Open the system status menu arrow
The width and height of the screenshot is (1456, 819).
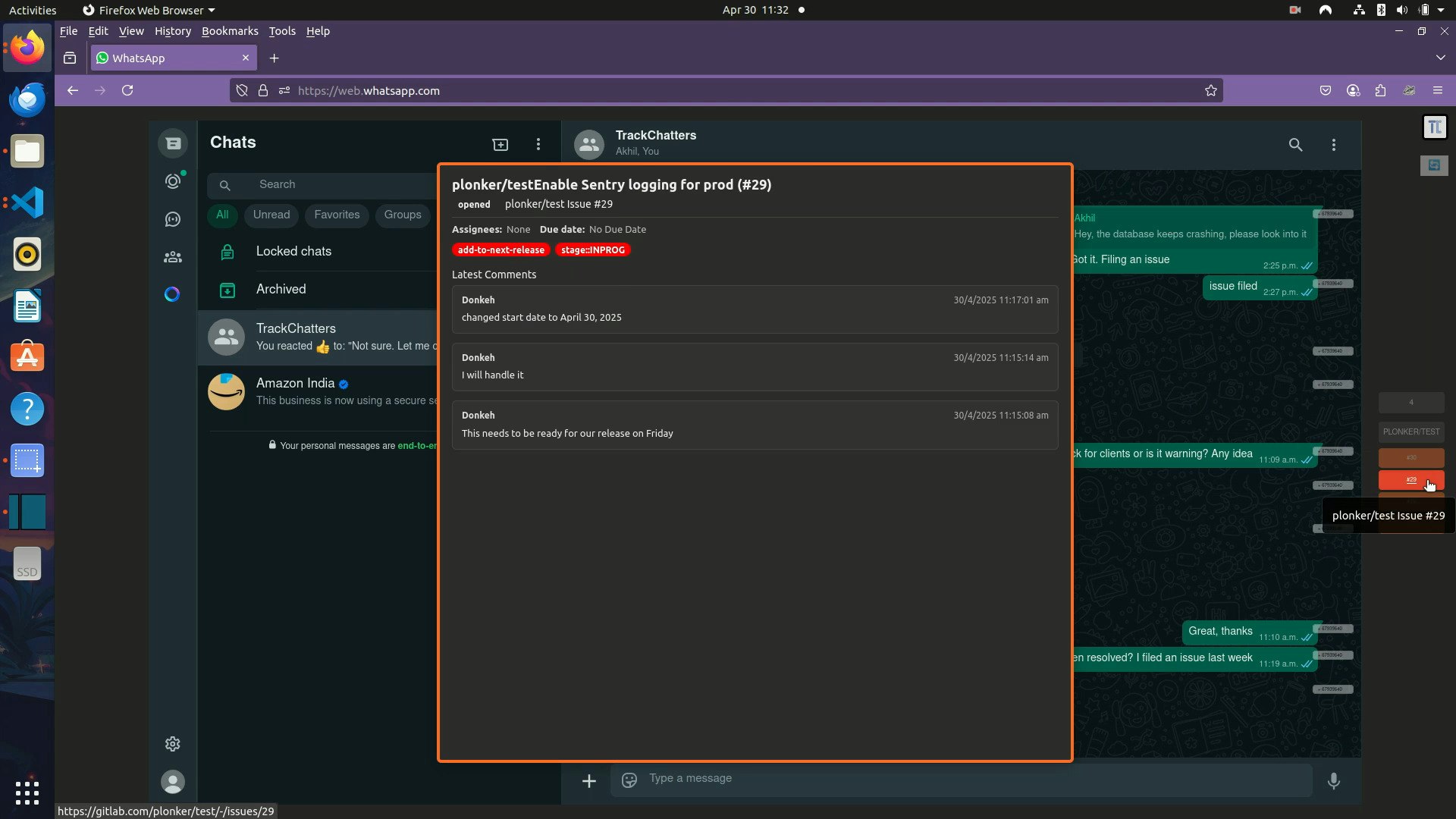pyautogui.click(x=1441, y=10)
